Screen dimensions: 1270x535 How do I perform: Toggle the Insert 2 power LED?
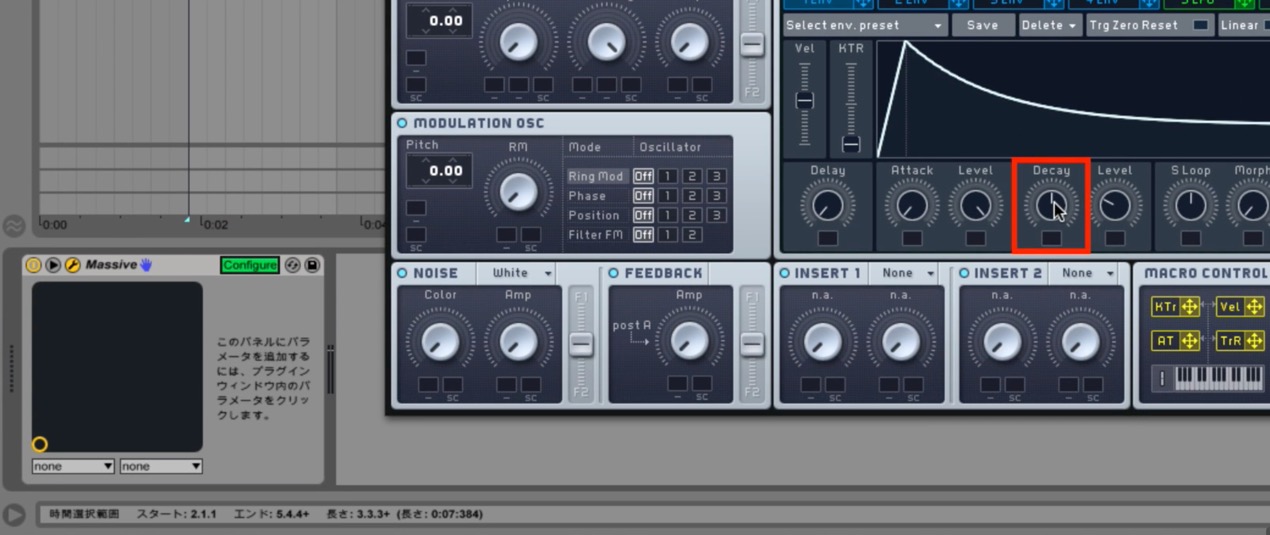tap(964, 273)
